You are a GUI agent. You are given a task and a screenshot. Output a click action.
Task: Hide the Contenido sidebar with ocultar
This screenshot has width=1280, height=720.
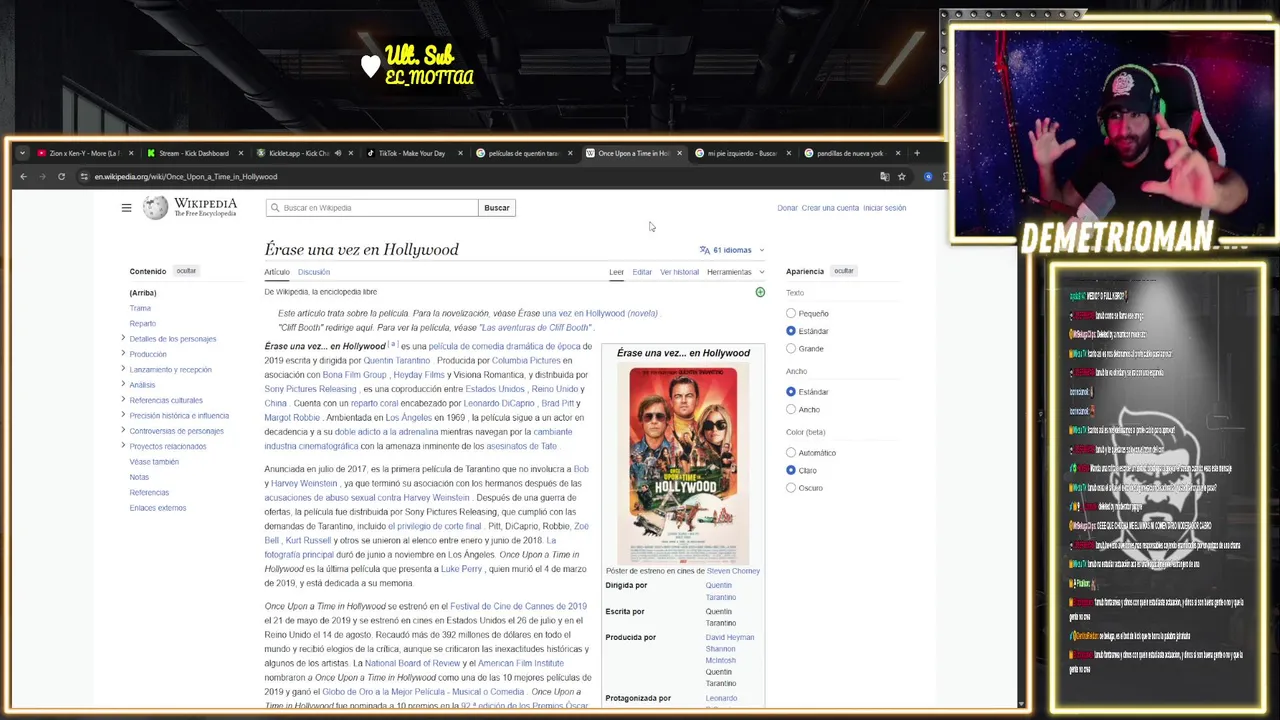click(x=186, y=271)
